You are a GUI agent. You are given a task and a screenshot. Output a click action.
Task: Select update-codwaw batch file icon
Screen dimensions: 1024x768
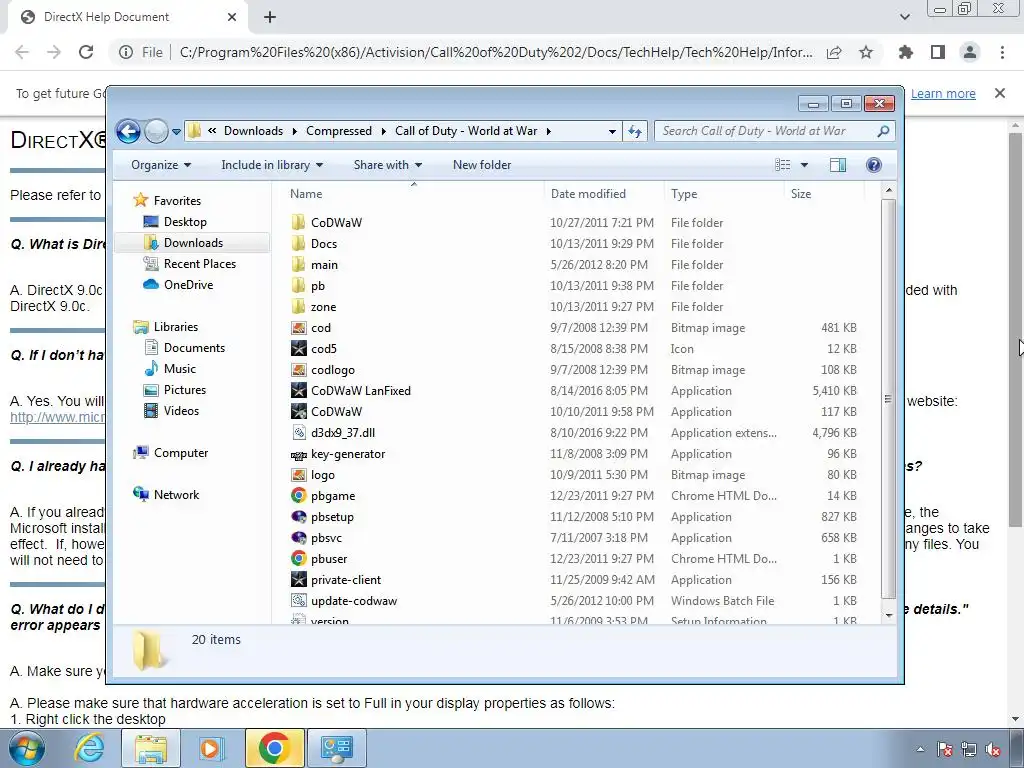298,601
